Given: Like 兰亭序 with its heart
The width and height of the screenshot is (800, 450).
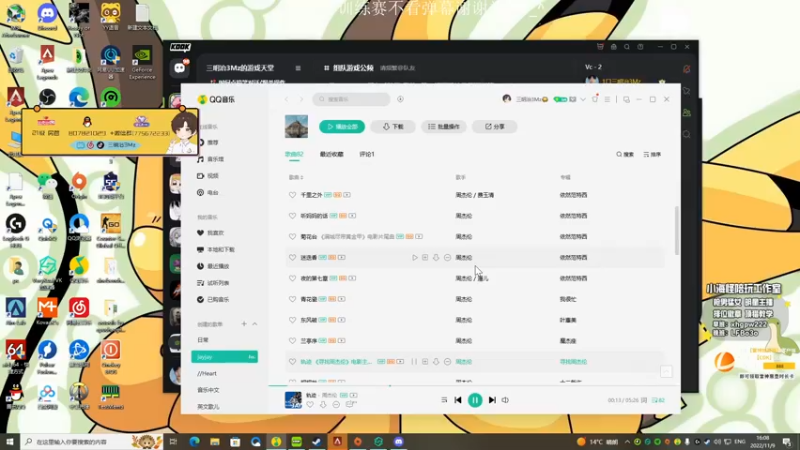Looking at the screenshot, I should [x=292, y=341].
